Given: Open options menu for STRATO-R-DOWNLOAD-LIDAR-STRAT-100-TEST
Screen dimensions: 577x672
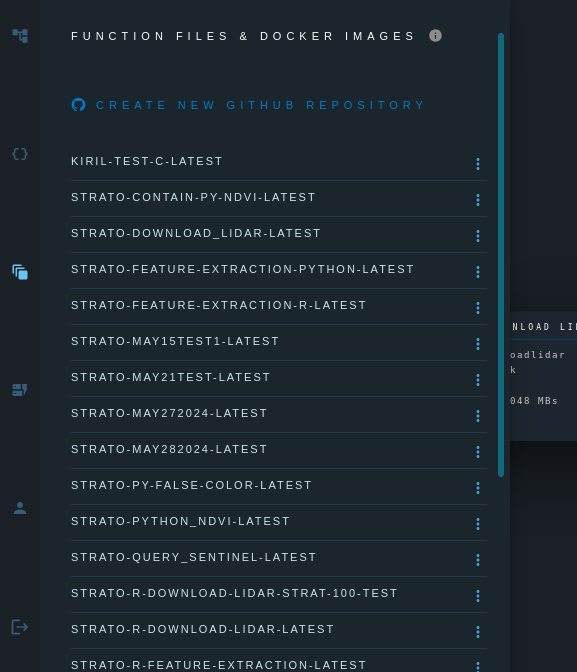Looking at the screenshot, I should [x=478, y=596].
